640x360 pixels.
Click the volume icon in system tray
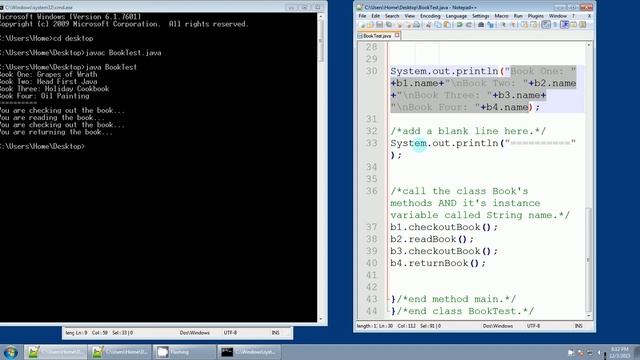pos(599,352)
